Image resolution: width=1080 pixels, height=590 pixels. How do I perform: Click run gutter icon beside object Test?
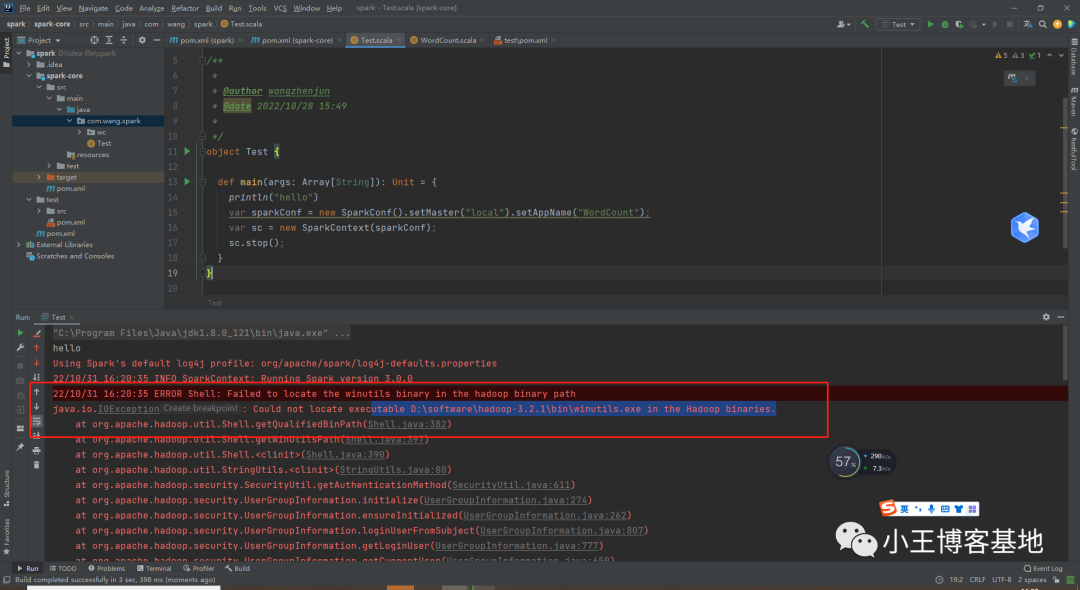(187, 151)
